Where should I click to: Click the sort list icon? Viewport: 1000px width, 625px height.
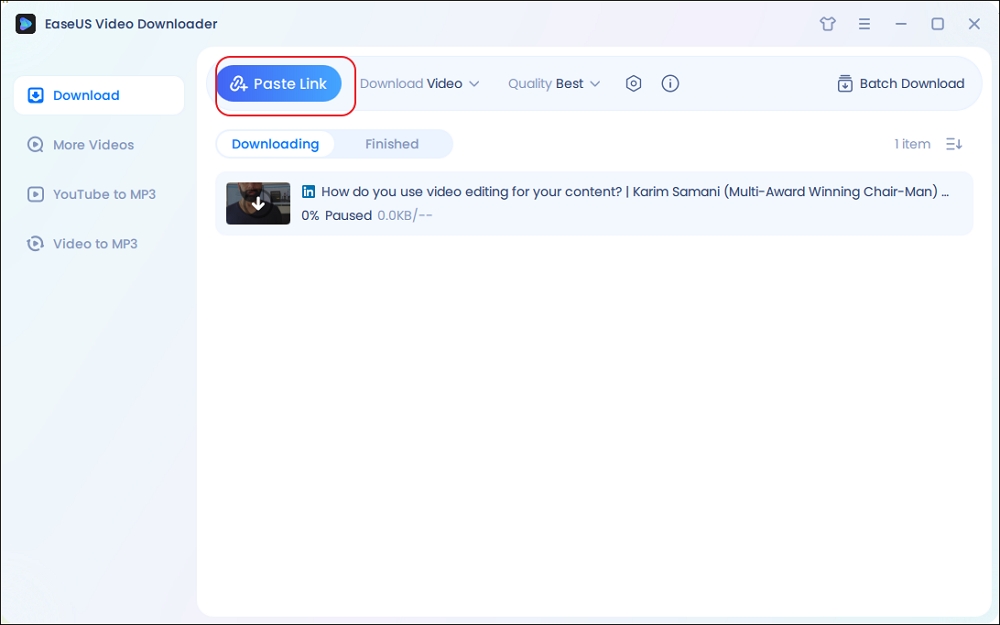point(954,144)
